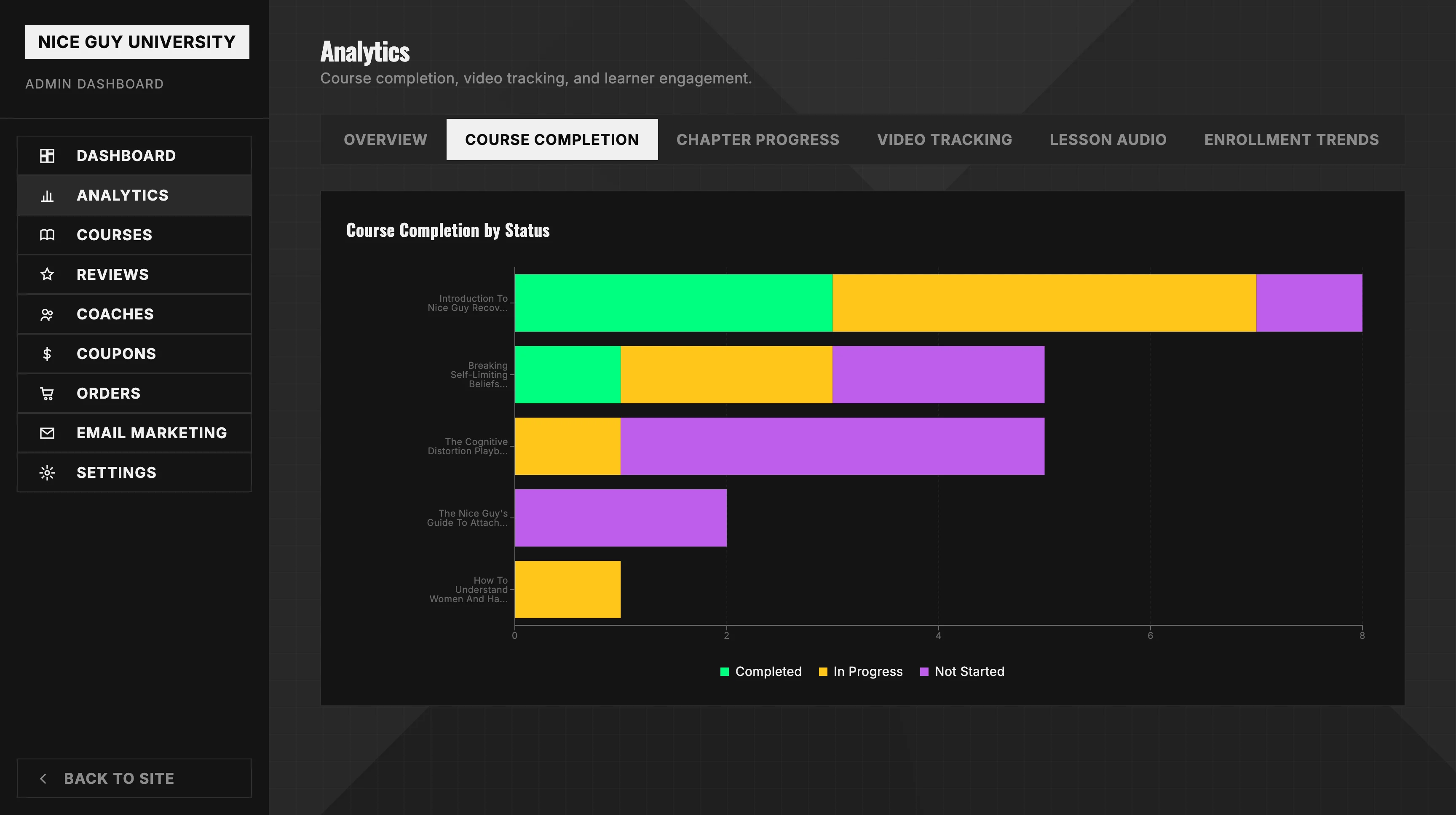Click the Analytics bar chart icon
1456x815 pixels.
47,196
